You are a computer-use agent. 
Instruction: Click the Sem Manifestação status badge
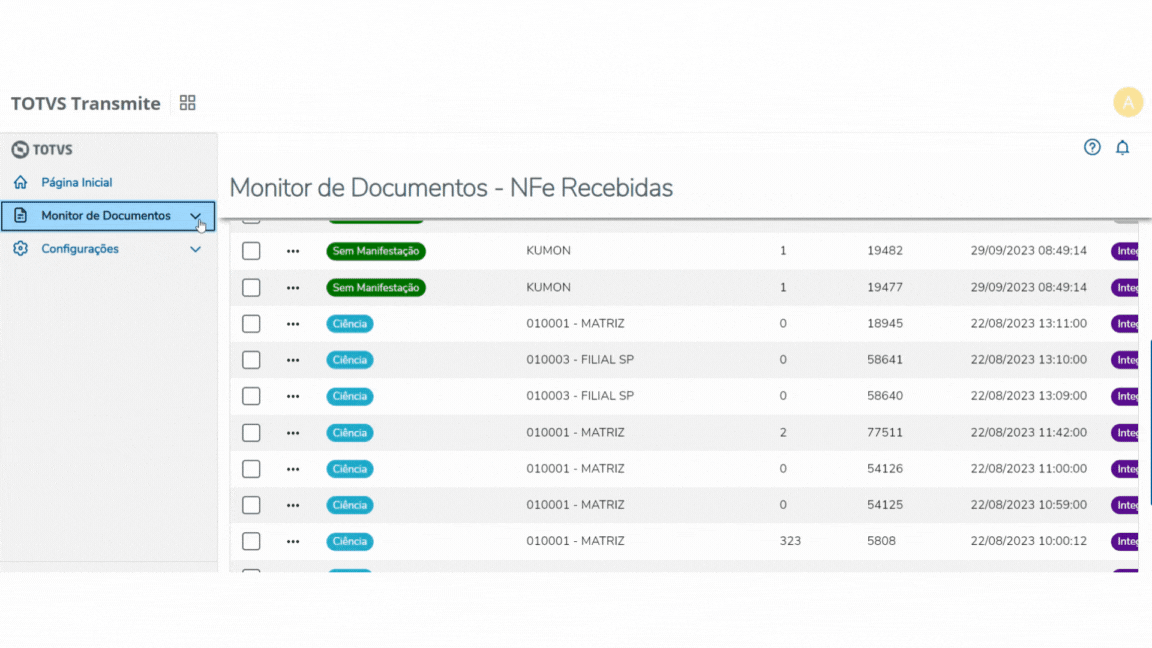(376, 251)
